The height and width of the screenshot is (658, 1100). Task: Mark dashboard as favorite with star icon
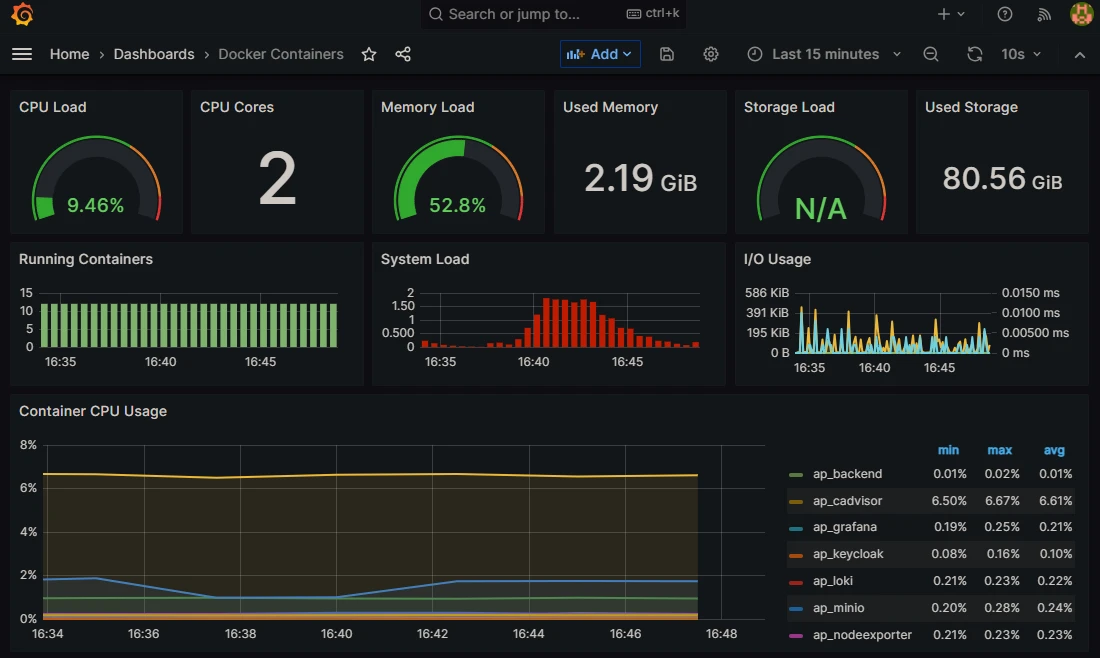pos(368,54)
